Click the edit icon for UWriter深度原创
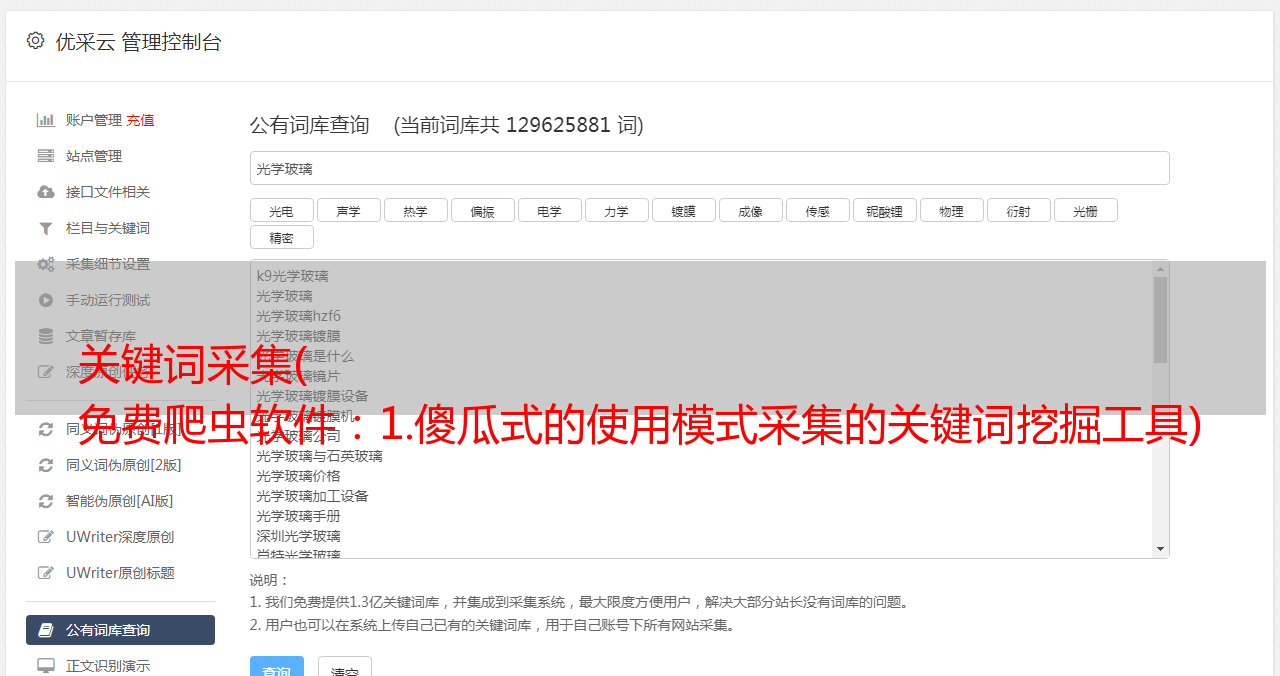The image size is (1280, 676). click(46, 537)
